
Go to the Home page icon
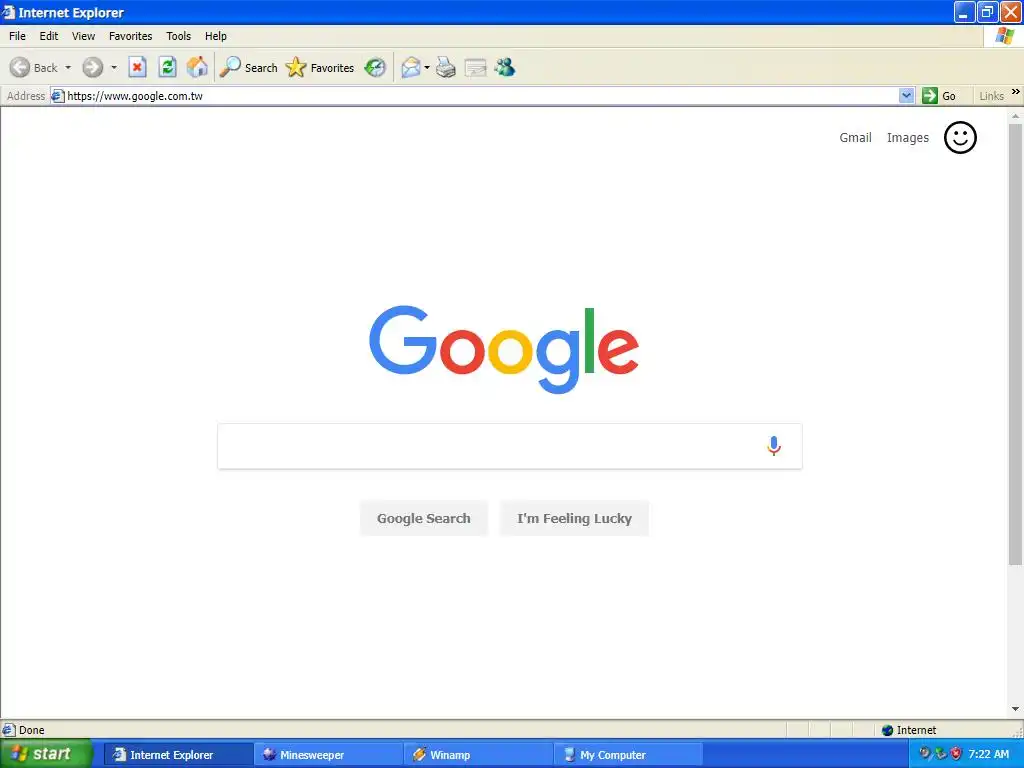(197, 67)
